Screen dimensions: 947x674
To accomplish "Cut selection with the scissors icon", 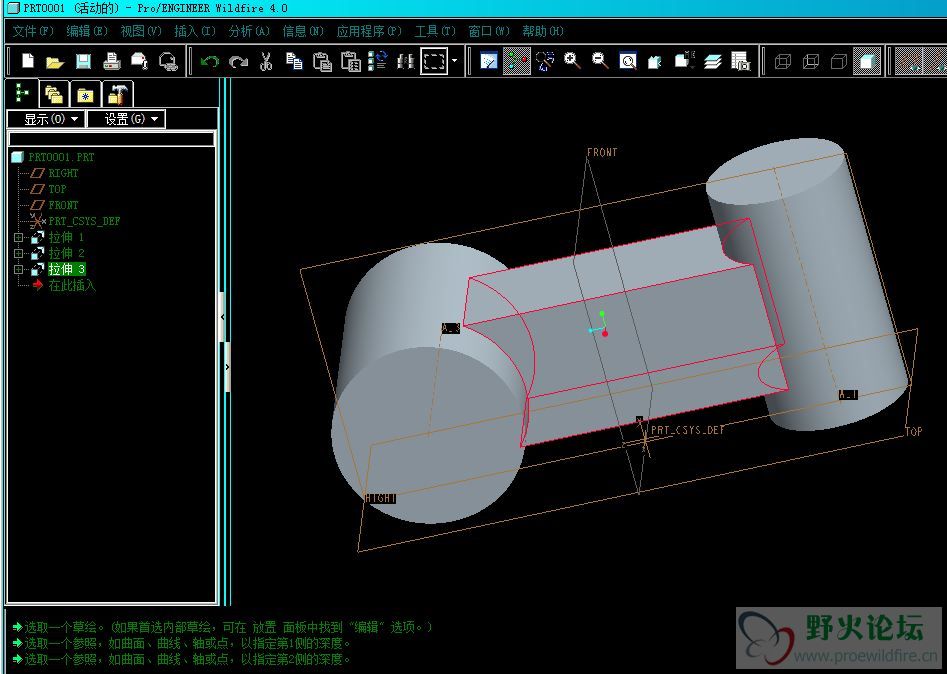I will point(266,61).
